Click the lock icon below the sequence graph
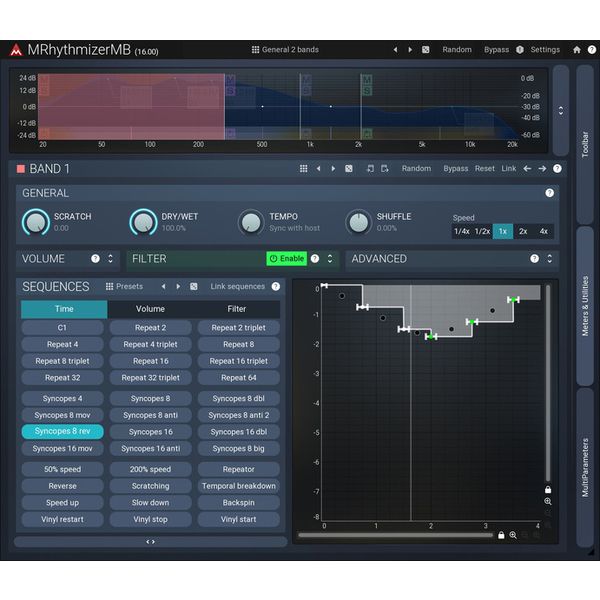This screenshot has height=600, width=600. pyautogui.click(x=501, y=535)
